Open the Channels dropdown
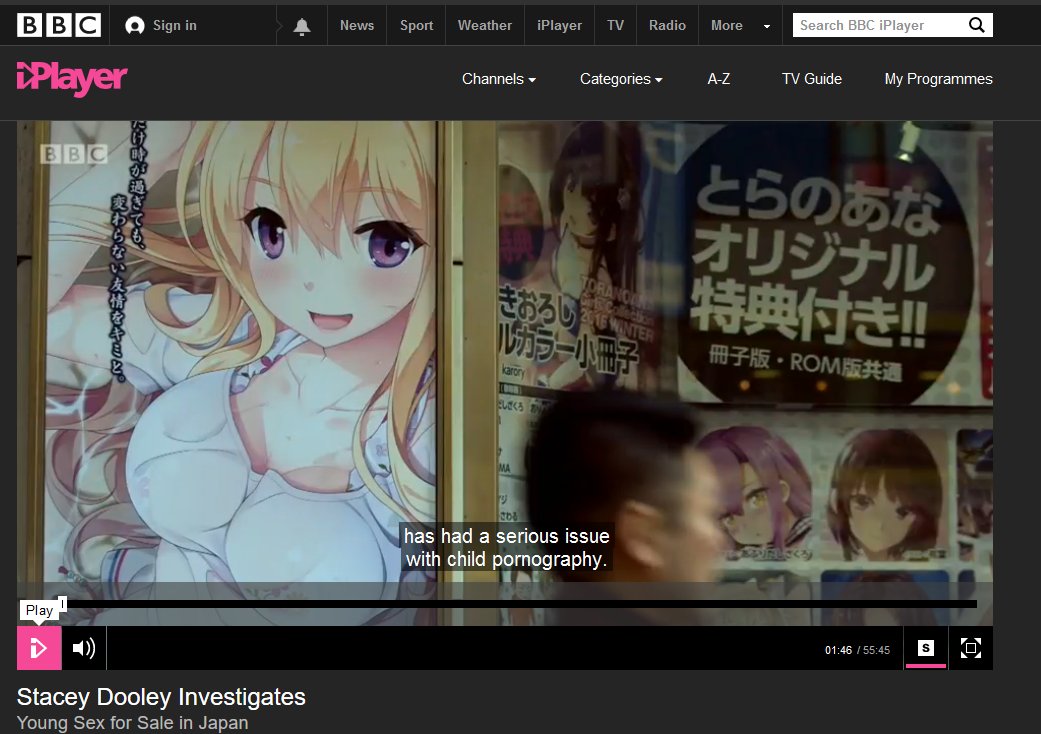1041x734 pixels. click(499, 79)
